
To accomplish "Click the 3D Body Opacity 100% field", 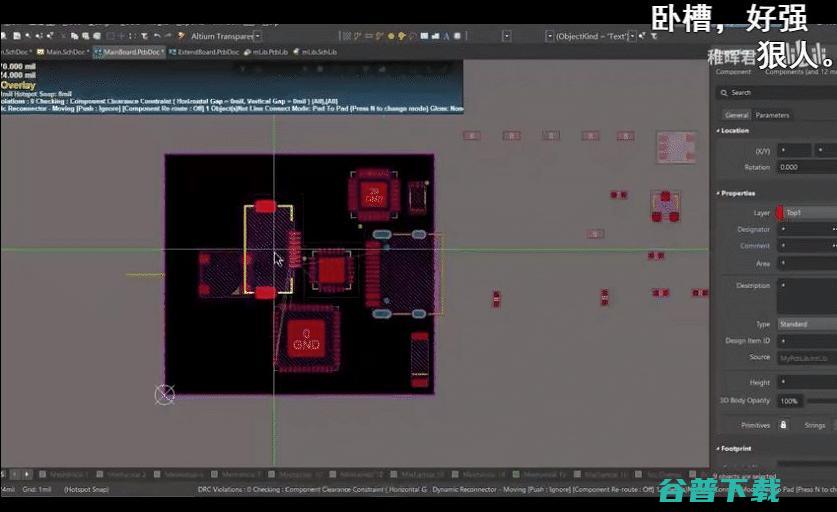I will click(790, 400).
